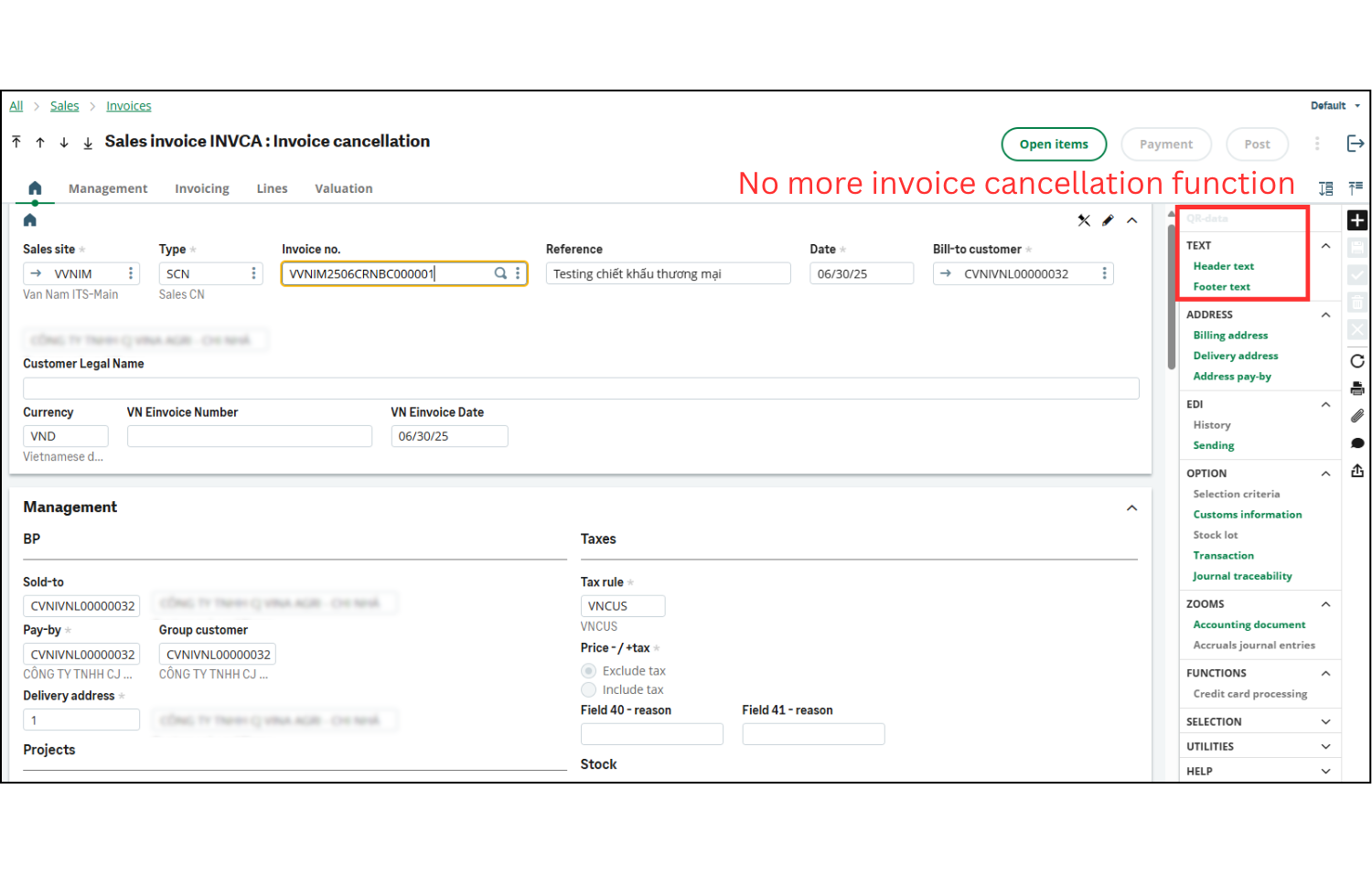
Task: Click the paperclip attachments icon
Action: point(1357,416)
